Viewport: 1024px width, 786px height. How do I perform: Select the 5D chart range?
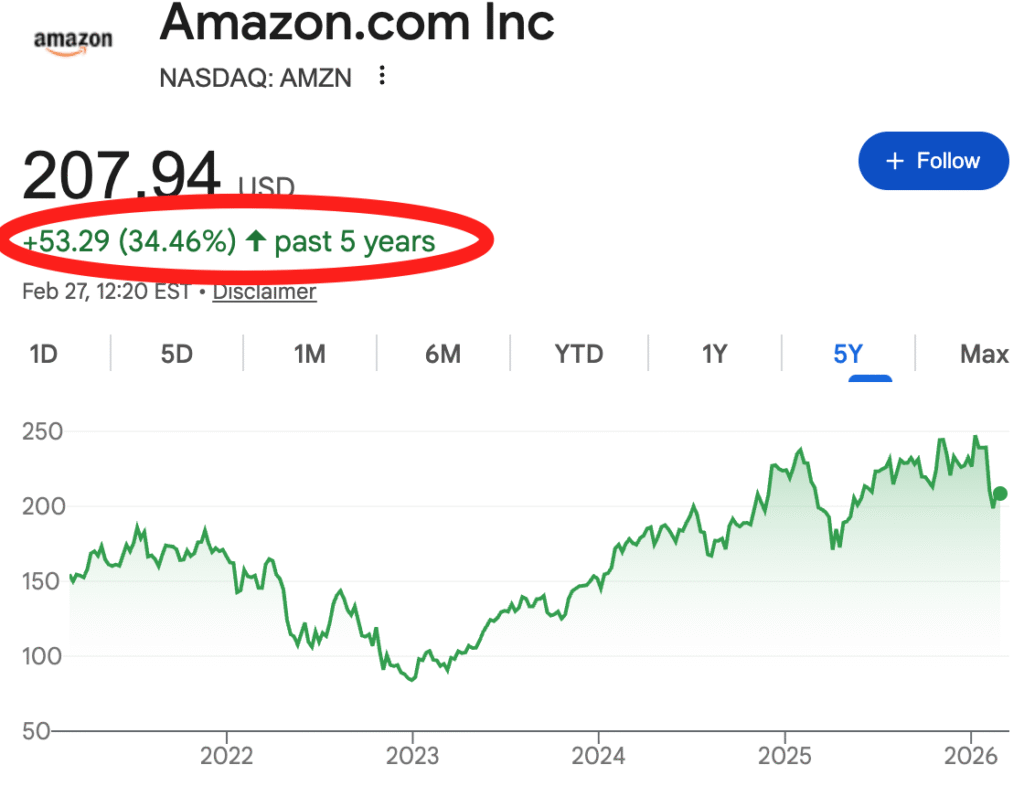pyautogui.click(x=176, y=354)
